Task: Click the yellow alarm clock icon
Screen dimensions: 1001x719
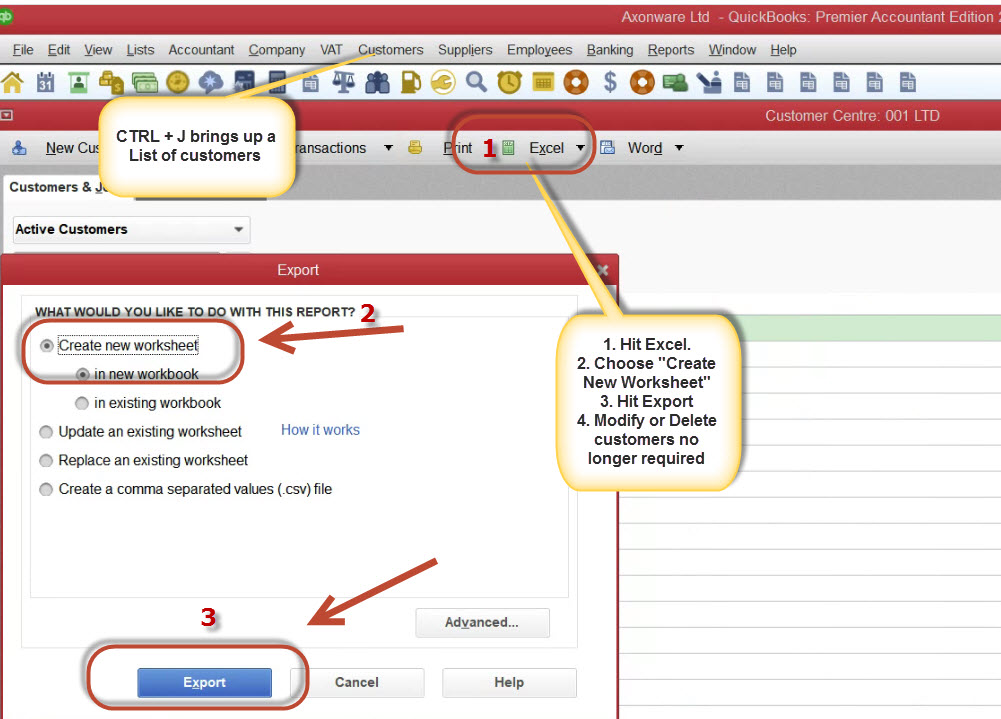Action: click(x=509, y=82)
